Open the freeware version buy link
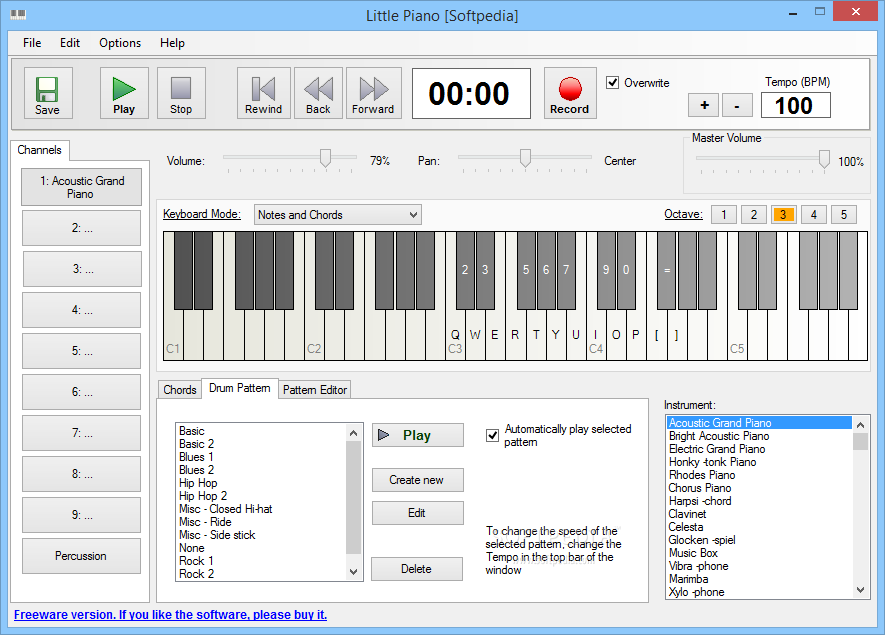Viewport: 885px width, 635px height. pos(170,615)
